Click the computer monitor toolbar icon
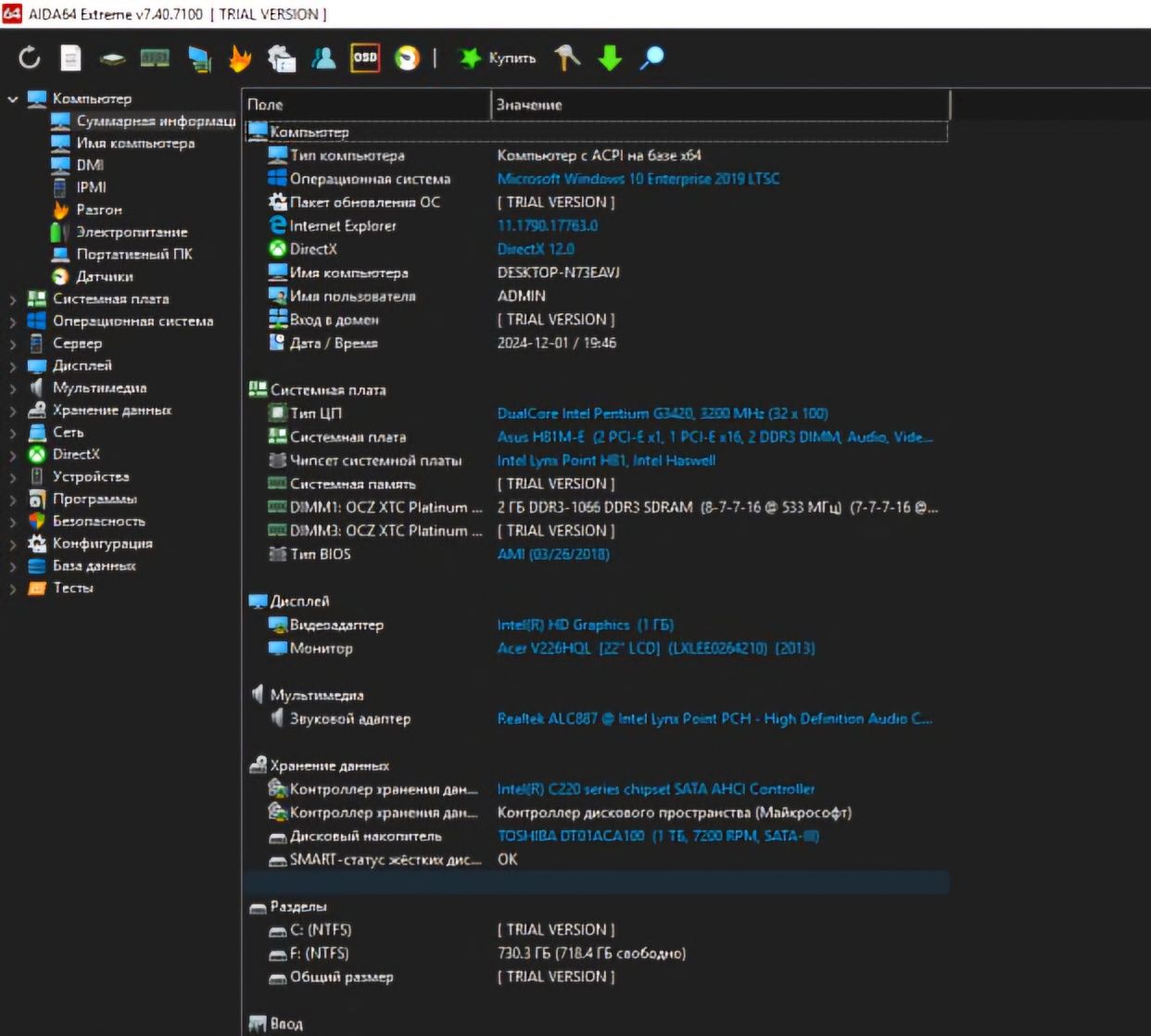The height and width of the screenshot is (1036, 1151). click(199, 58)
